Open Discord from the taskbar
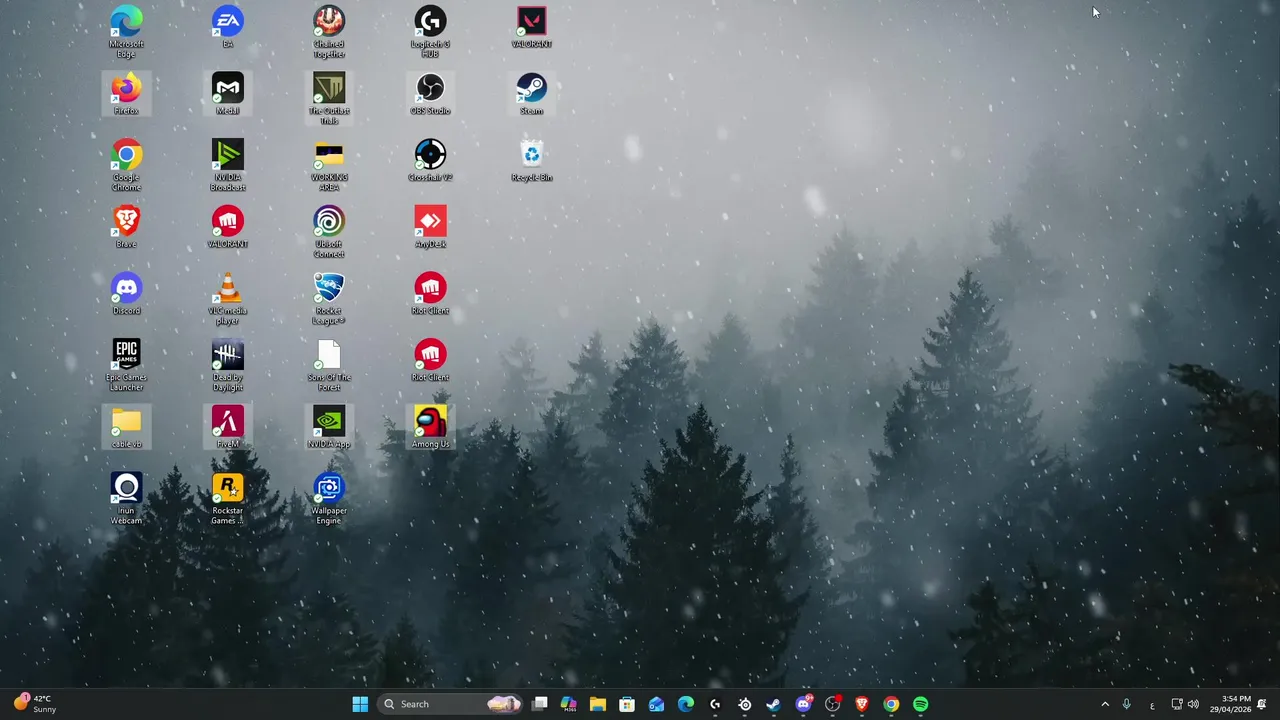Viewport: 1280px width, 720px height. (803, 704)
